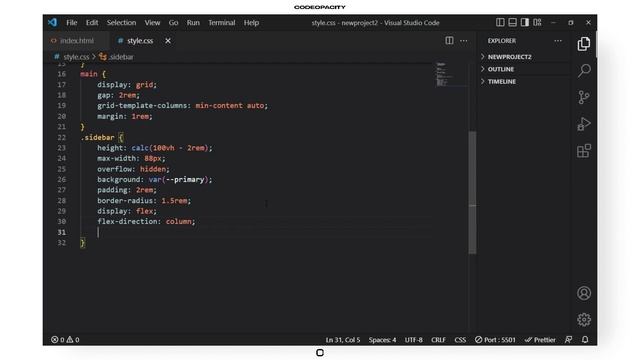The image size is (640, 360).
Task: Click Prettier in the status bar
Action: pos(540,340)
